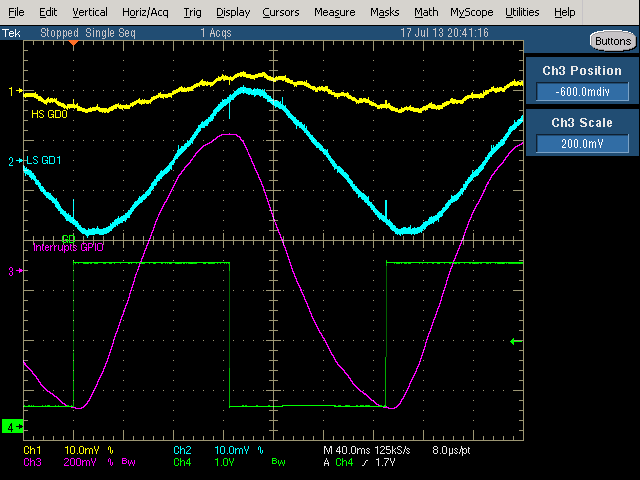Screen dimensions: 640x480
Task: Click the HS GD0 waveform label
Action: pos(49,115)
